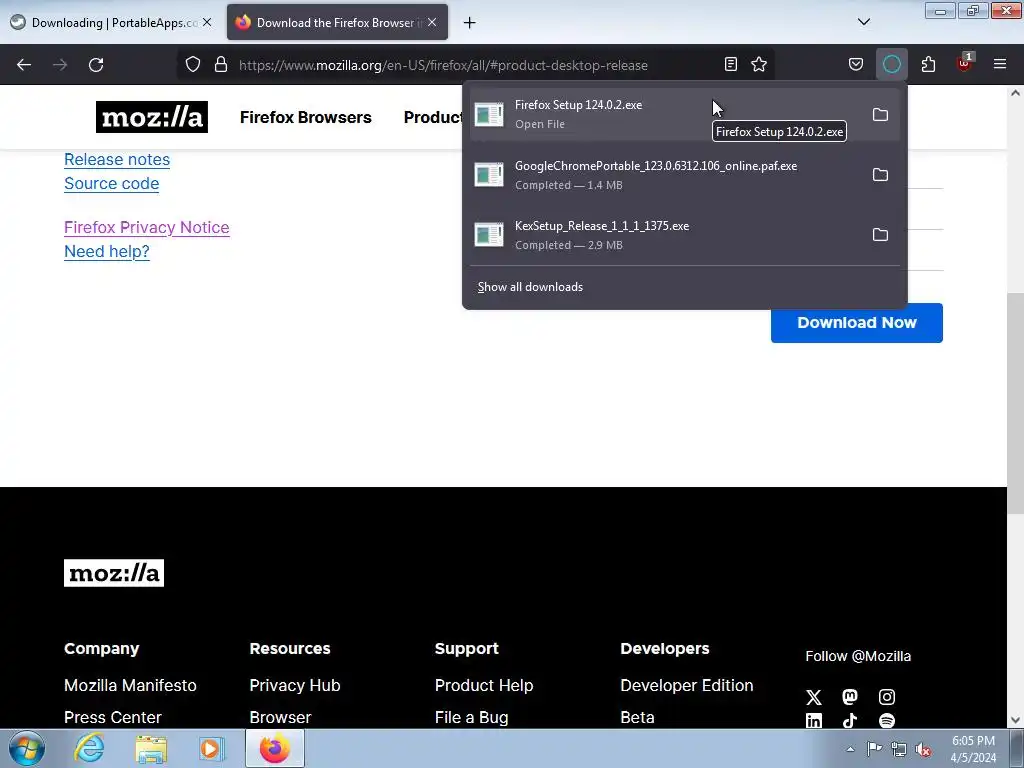1024x768 pixels.
Task: Open Firefox Privacy Notice link
Action: coord(147,227)
